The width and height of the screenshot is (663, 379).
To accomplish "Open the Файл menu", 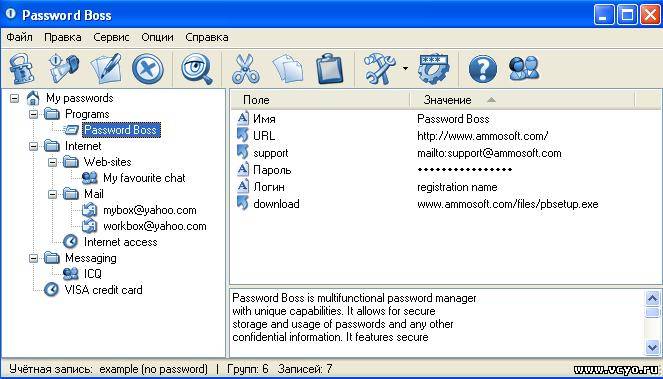I will [19, 37].
